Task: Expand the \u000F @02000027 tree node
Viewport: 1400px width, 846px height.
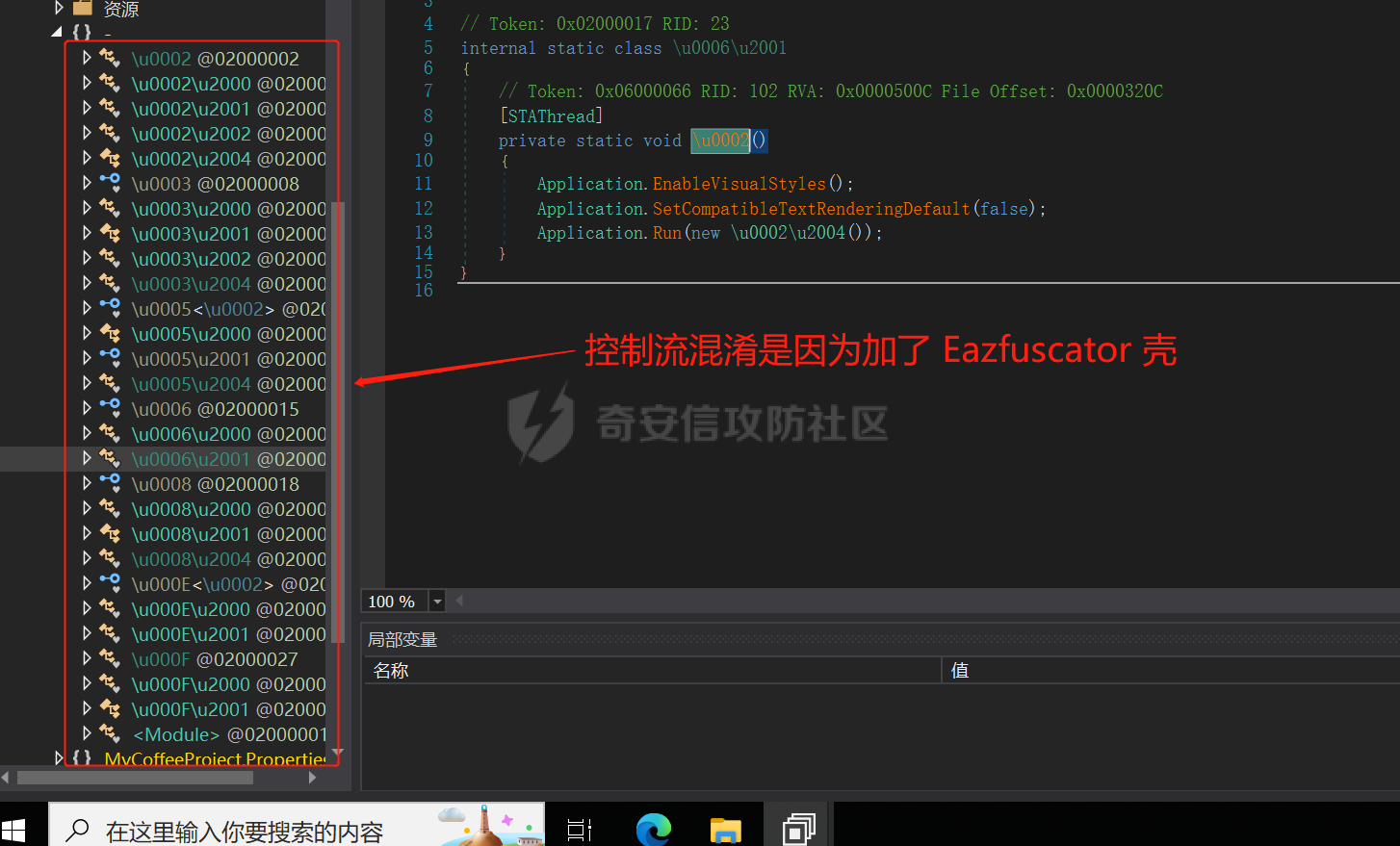Action: [87, 658]
